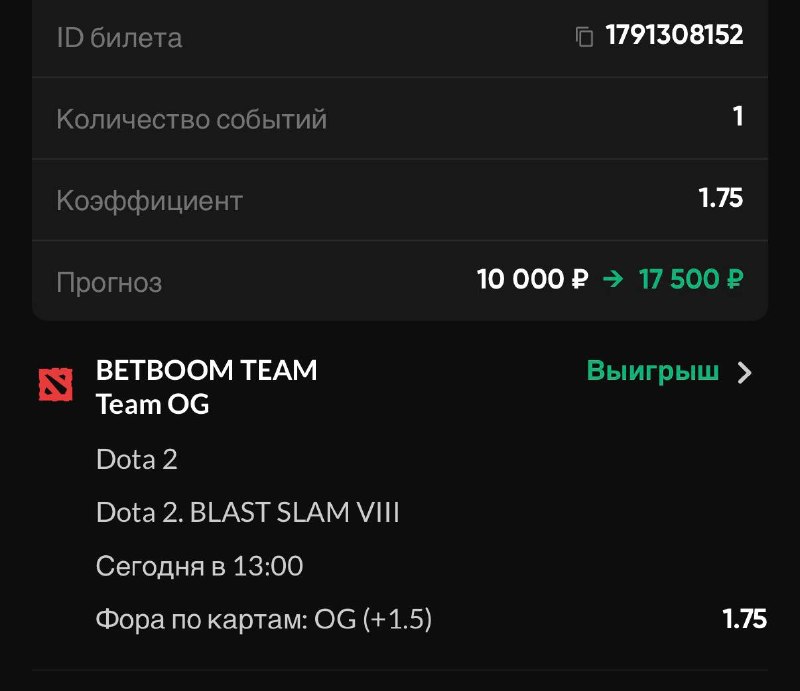Click the ID билета label
Viewport: 800px width, 691px height.
(119, 38)
